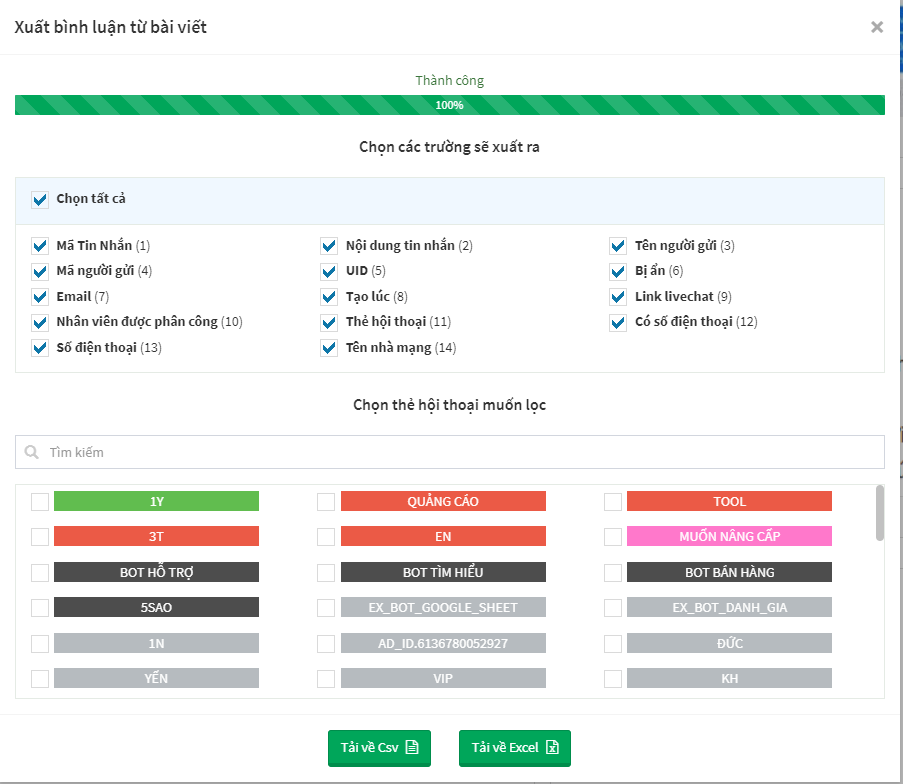This screenshot has height=784, width=903.
Task: Check the VIP tag checkbox
Action: tap(326, 679)
